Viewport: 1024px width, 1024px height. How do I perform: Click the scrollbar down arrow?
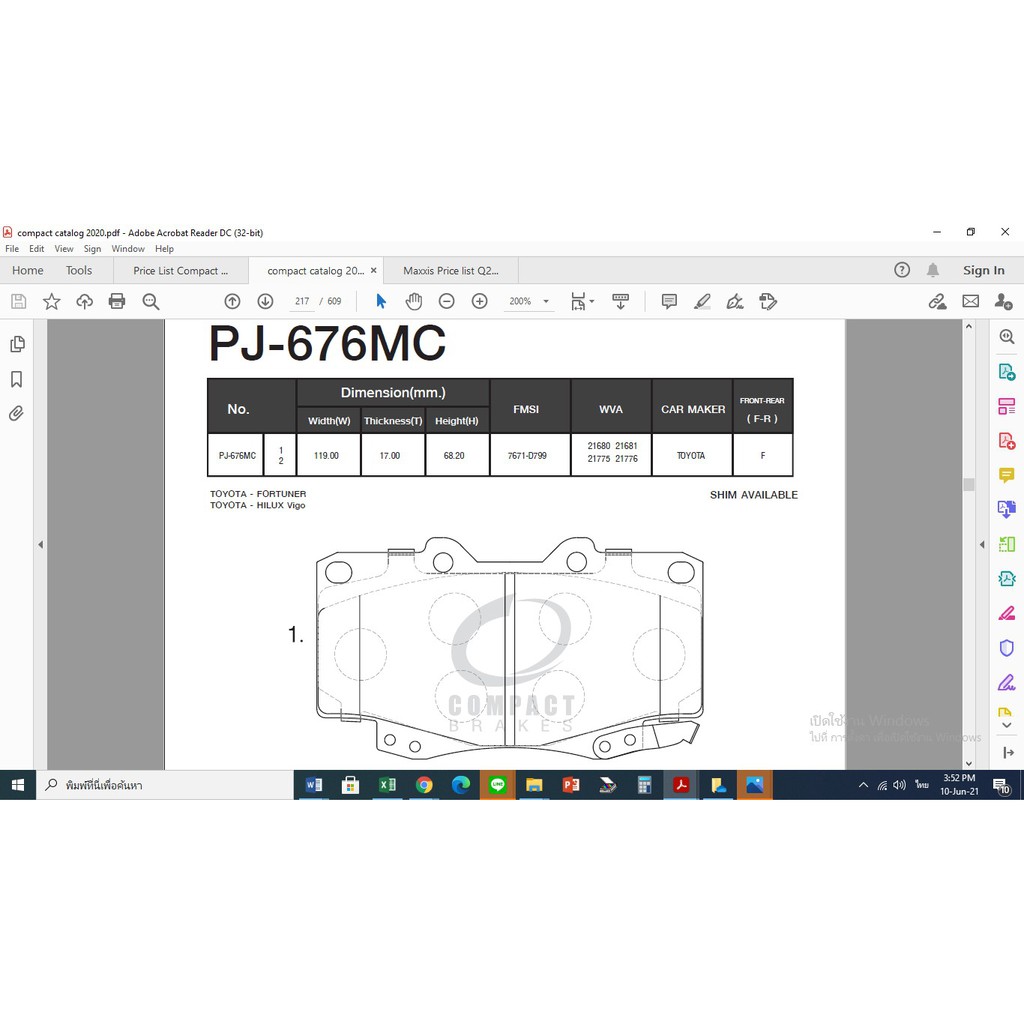[968, 763]
